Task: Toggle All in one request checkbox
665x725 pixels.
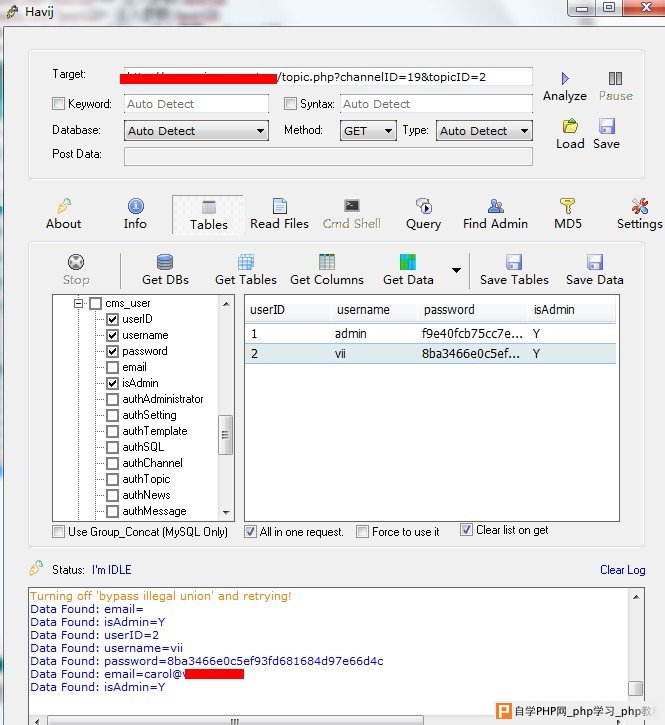Action: point(250,532)
